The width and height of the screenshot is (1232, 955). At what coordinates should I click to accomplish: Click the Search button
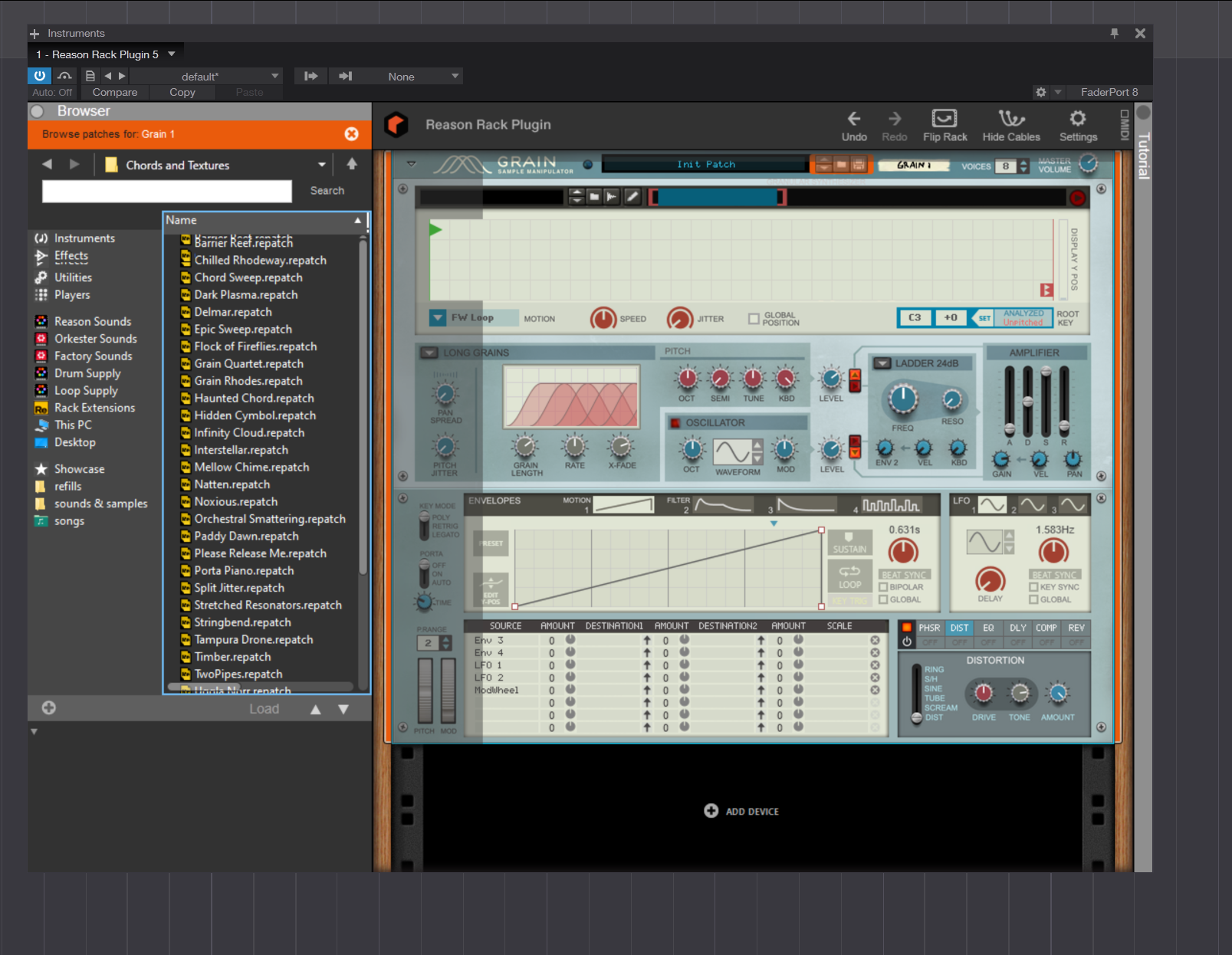[327, 191]
